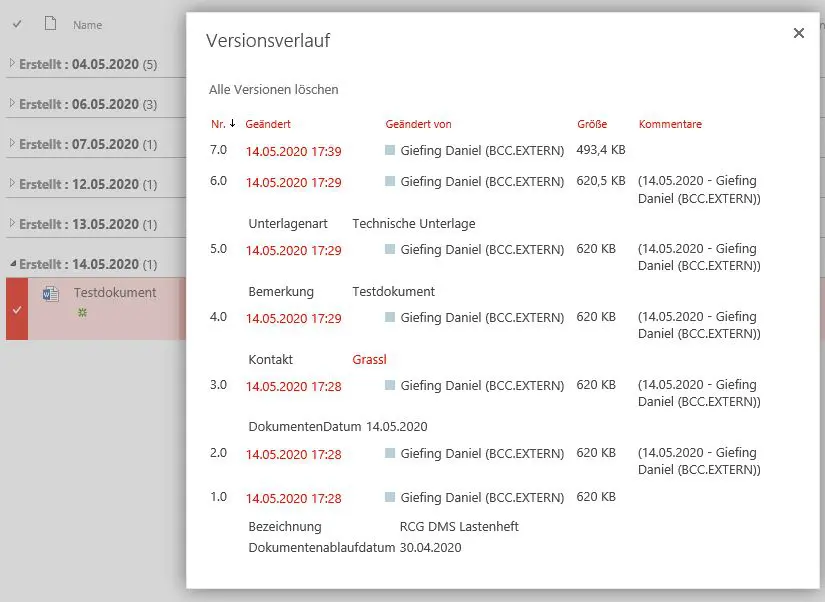The height and width of the screenshot is (602, 825).
Task: Click the Größe column header
Action: 592,124
